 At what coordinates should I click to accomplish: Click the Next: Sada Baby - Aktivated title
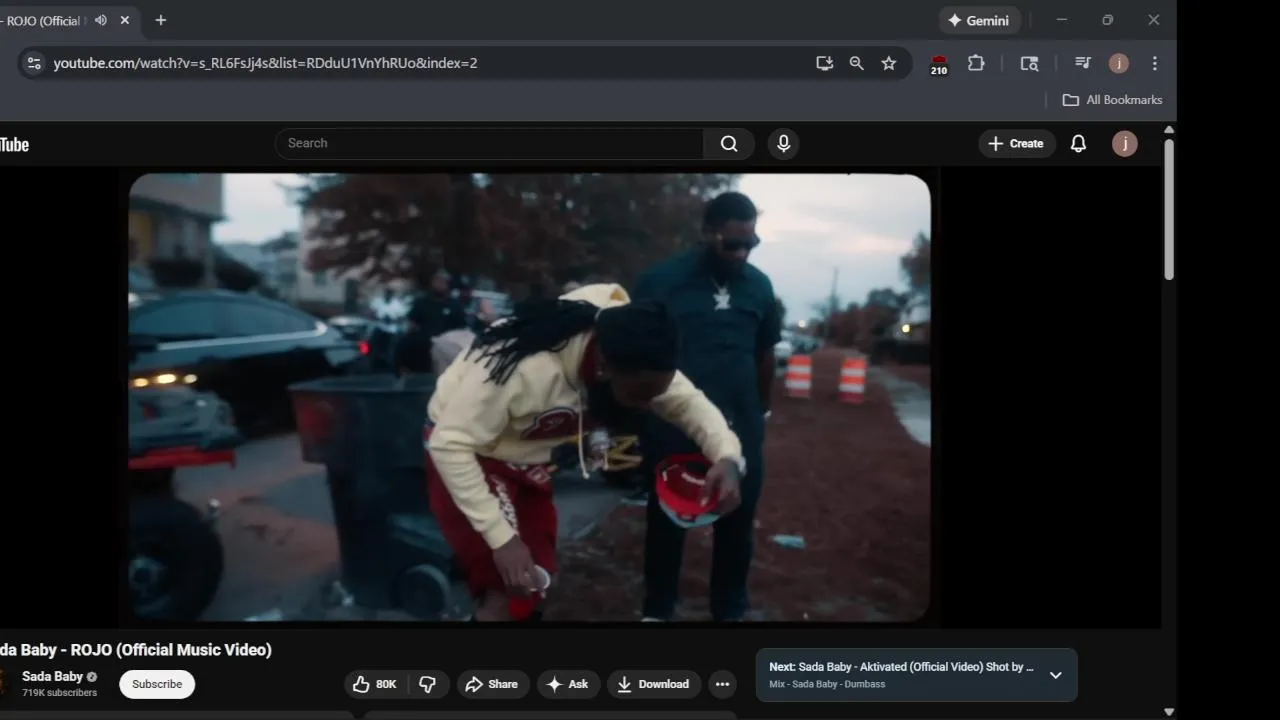[902, 666]
